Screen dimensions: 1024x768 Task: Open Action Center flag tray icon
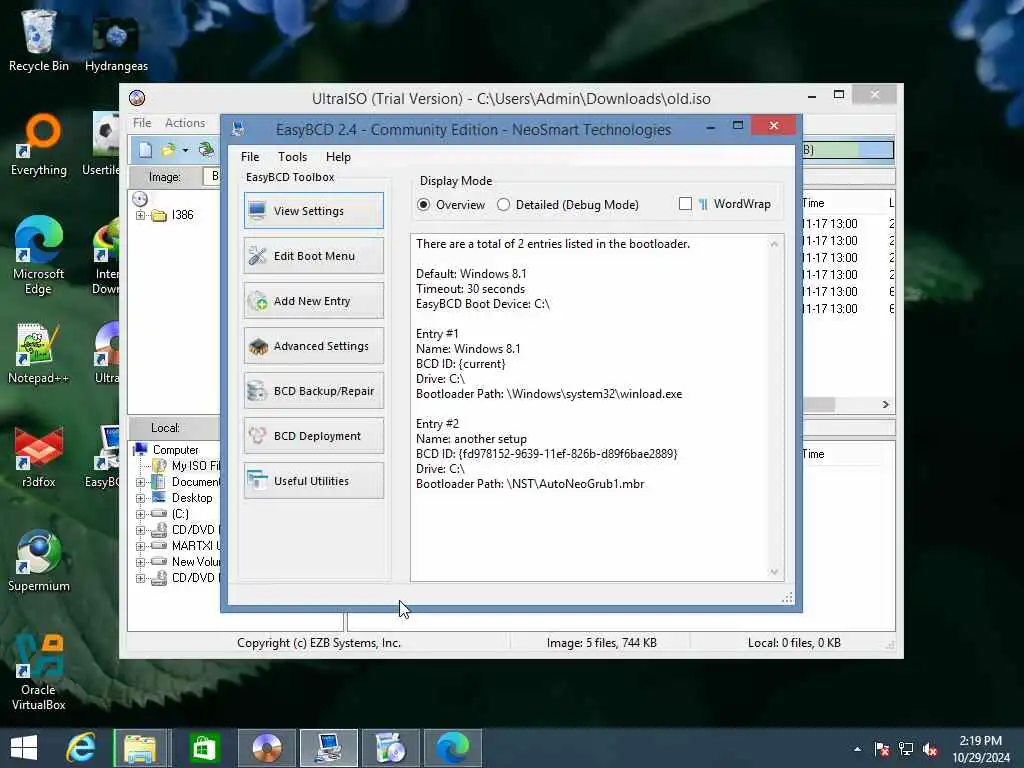pos(882,749)
